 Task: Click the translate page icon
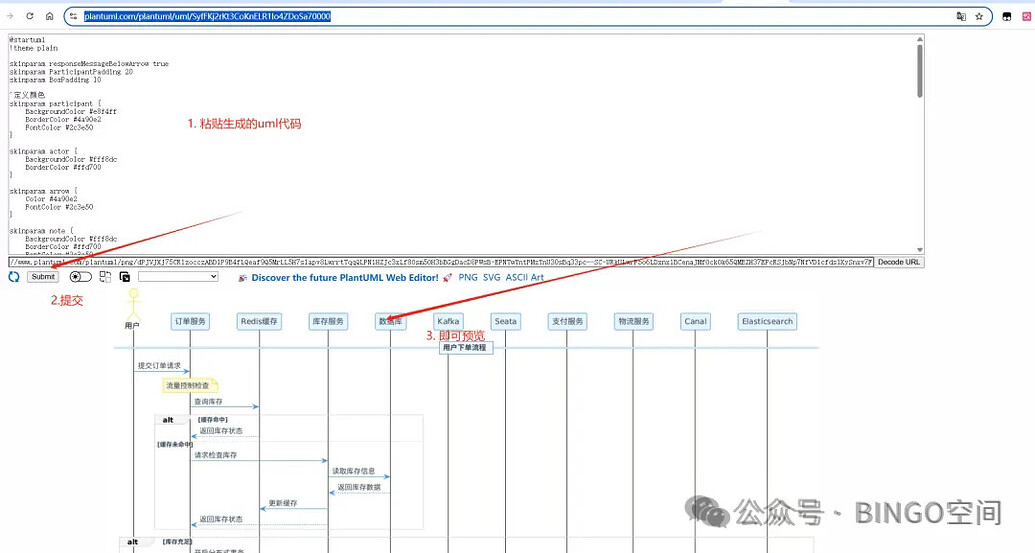pos(961,16)
